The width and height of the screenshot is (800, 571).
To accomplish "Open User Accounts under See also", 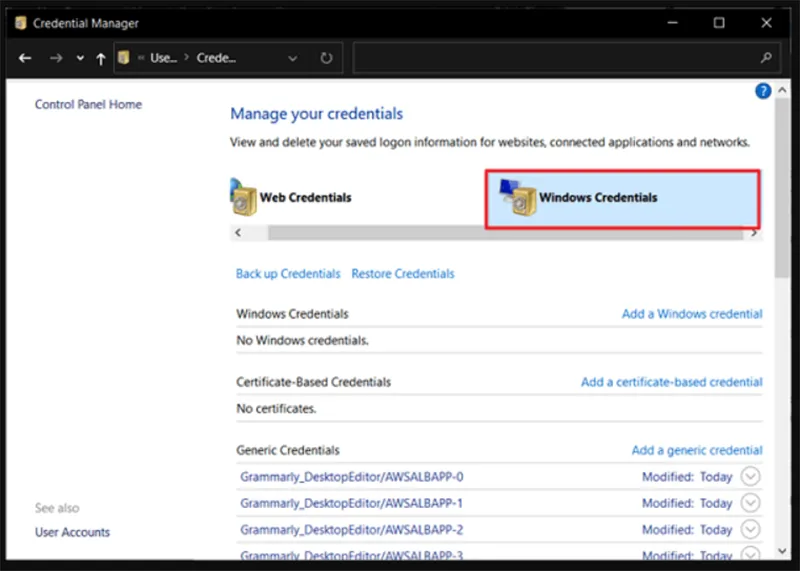I will tap(72, 532).
